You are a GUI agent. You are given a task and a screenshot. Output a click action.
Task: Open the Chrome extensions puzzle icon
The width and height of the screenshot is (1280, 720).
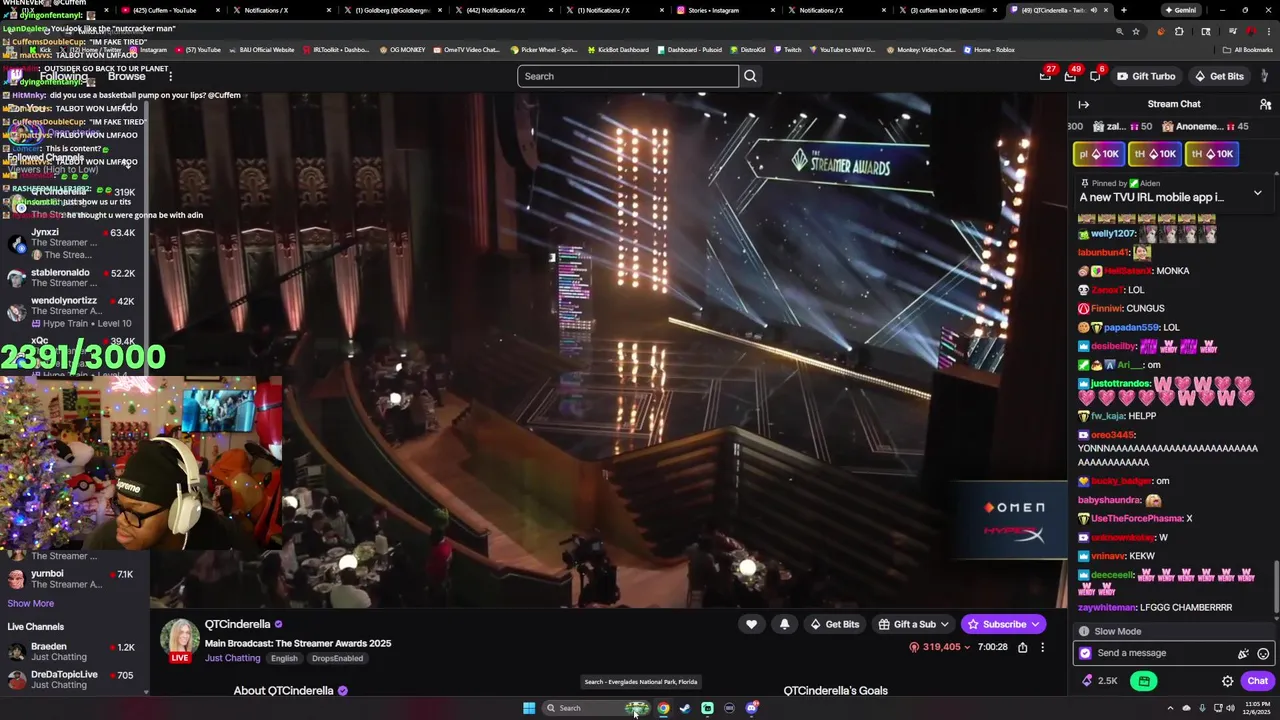pyautogui.click(x=1179, y=31)
